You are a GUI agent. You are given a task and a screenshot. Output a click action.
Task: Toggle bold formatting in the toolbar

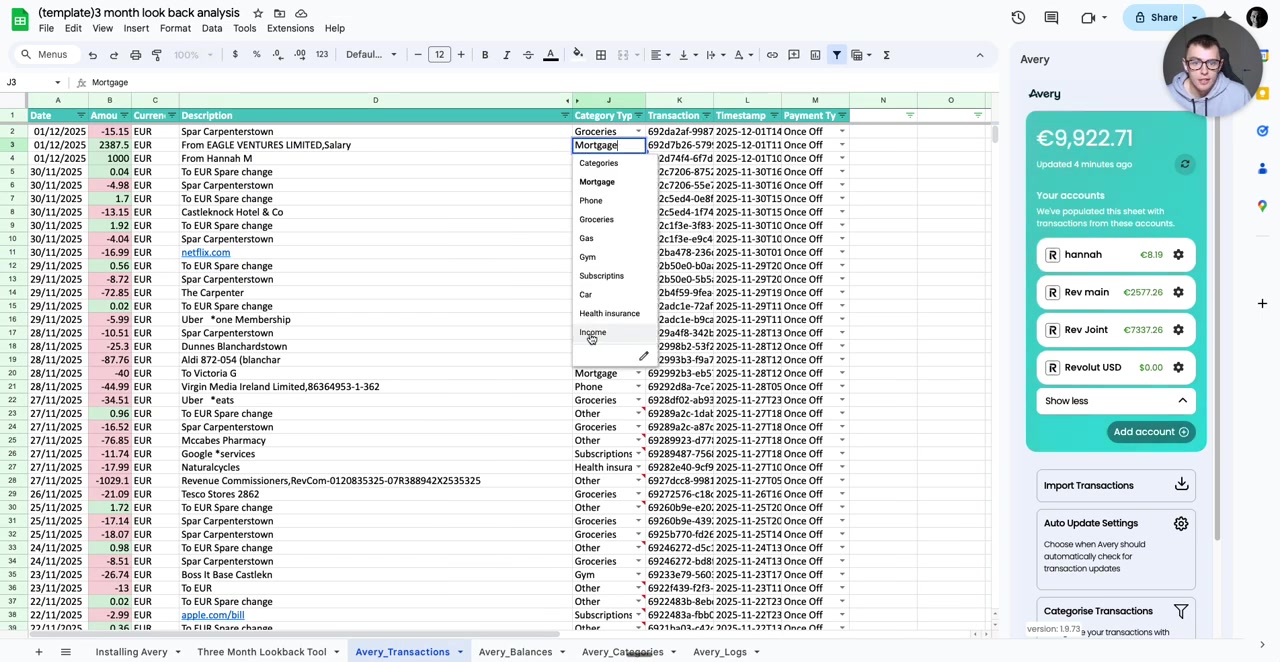(484, 54)
